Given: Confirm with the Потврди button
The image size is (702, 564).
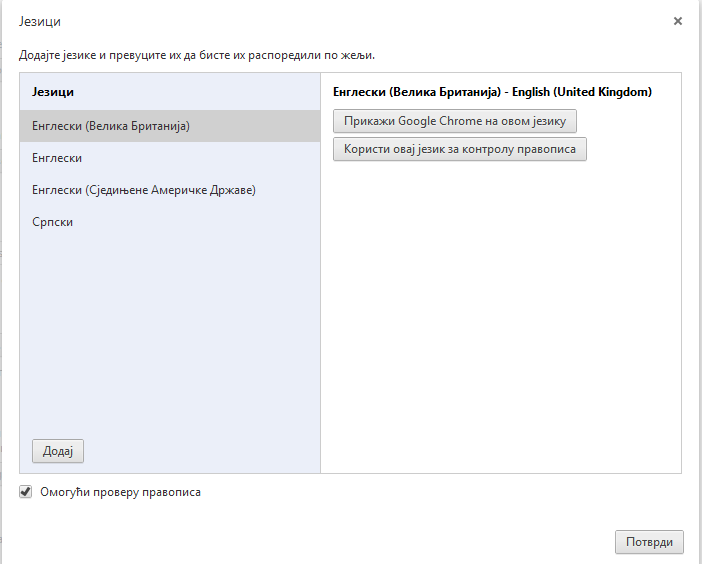Looking at the screenshot, I should [649, 542].
